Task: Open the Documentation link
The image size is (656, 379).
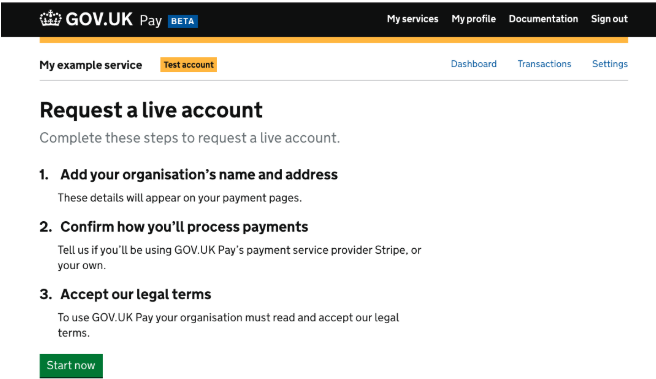Action: [x=543, y=19]
